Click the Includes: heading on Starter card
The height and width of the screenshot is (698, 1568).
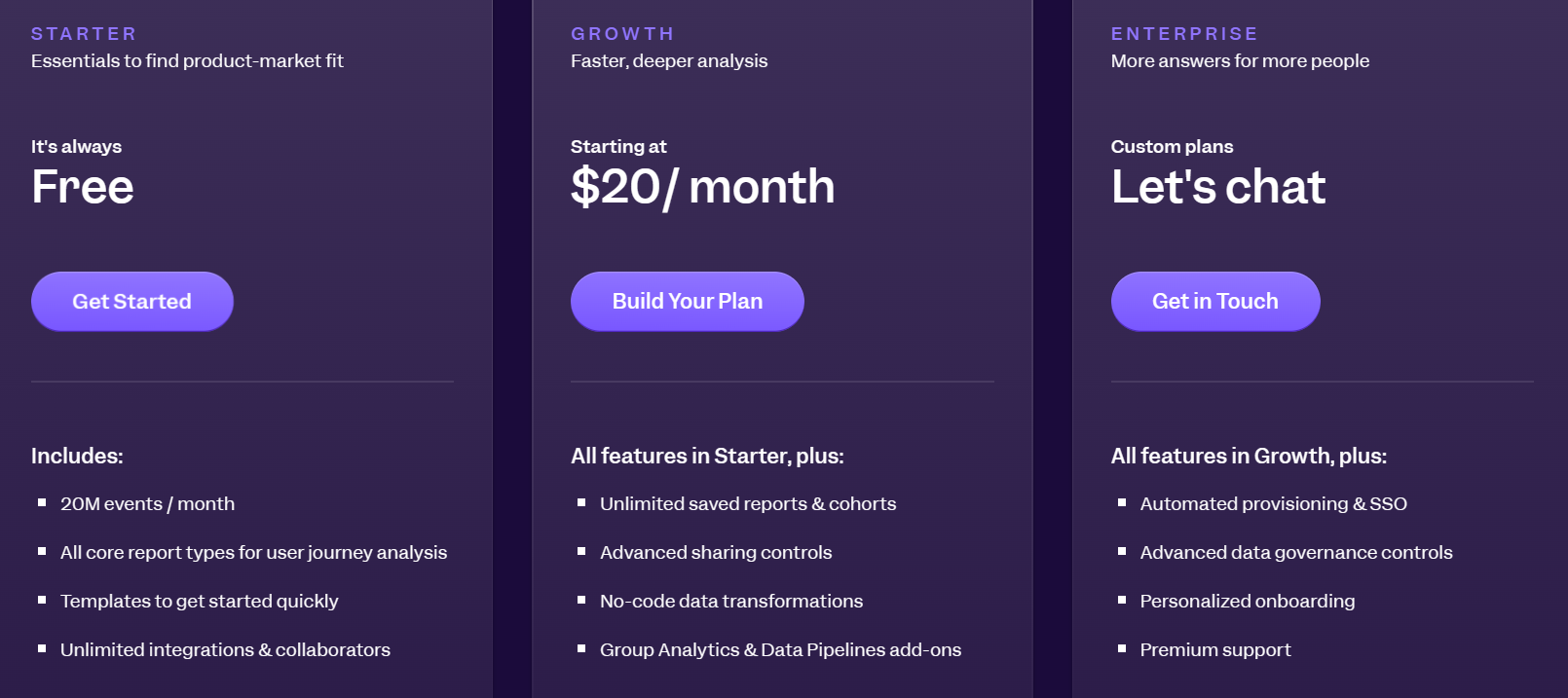tap(77, 455)
